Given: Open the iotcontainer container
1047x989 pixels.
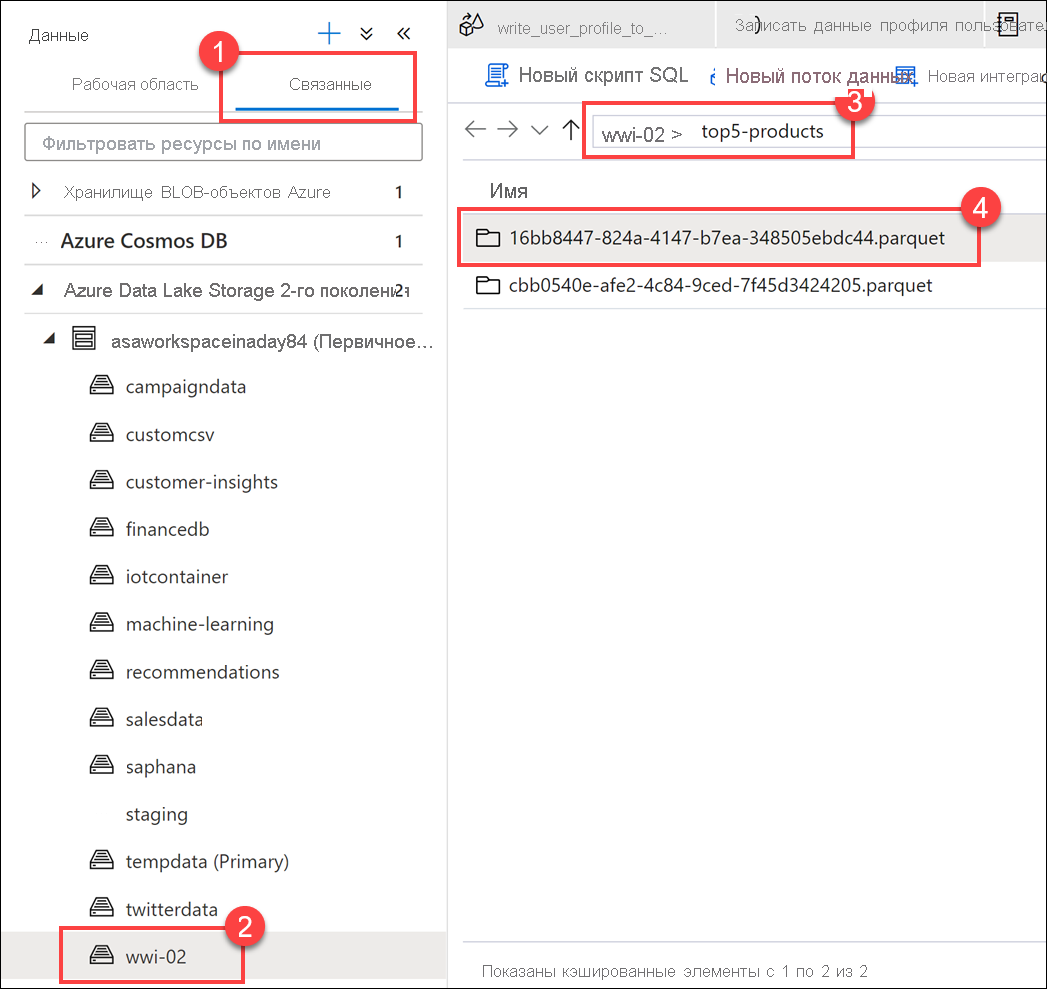Looking at the screenshot, I should pos(176,576).
